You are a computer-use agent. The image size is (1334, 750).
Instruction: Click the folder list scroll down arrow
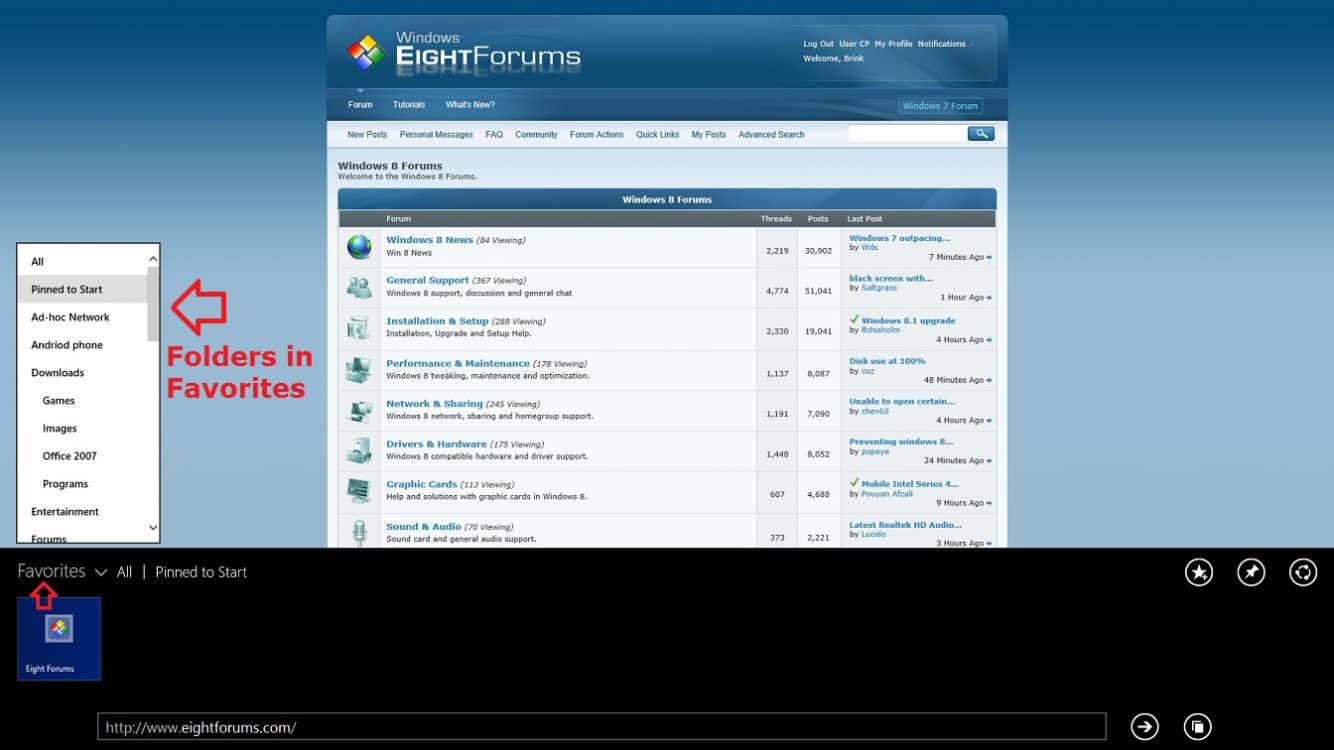click(x=153, y=527)
